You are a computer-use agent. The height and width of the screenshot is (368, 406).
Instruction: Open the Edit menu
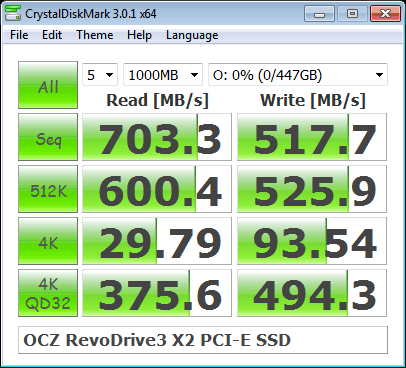(52, 35)
